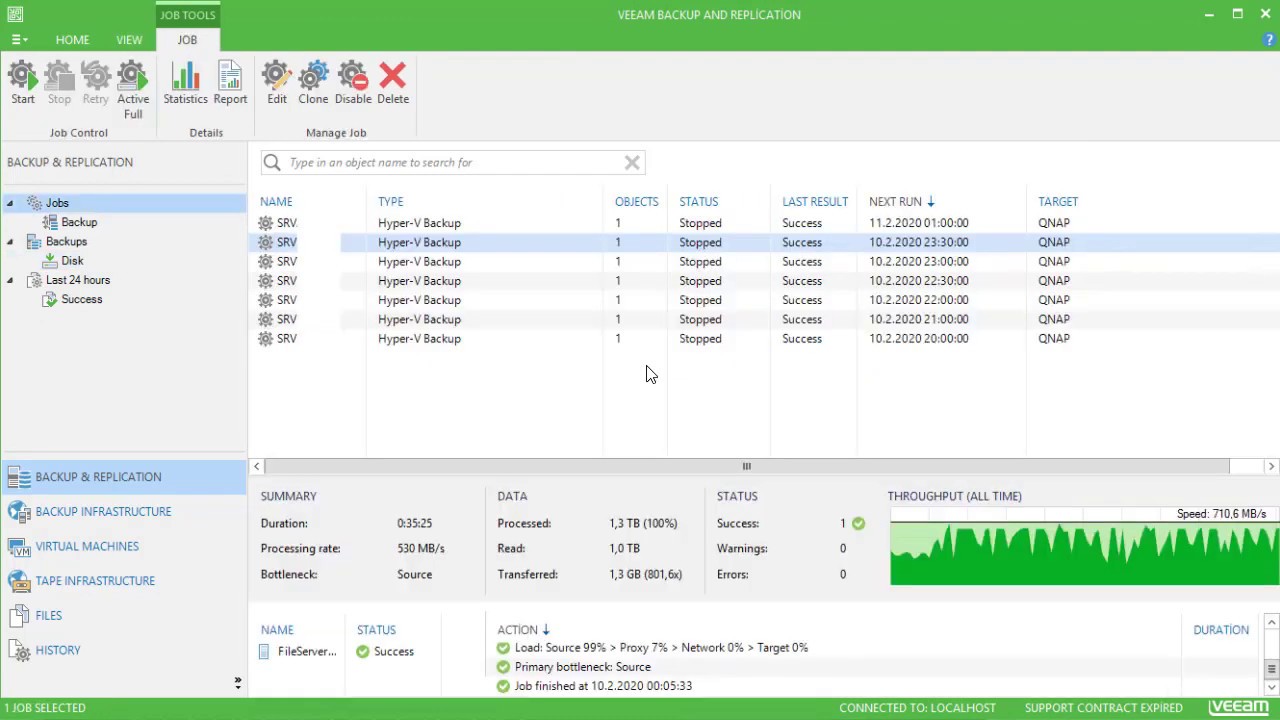
Task: Select Backup & Replication in bottom navigation
Action: 124,477
